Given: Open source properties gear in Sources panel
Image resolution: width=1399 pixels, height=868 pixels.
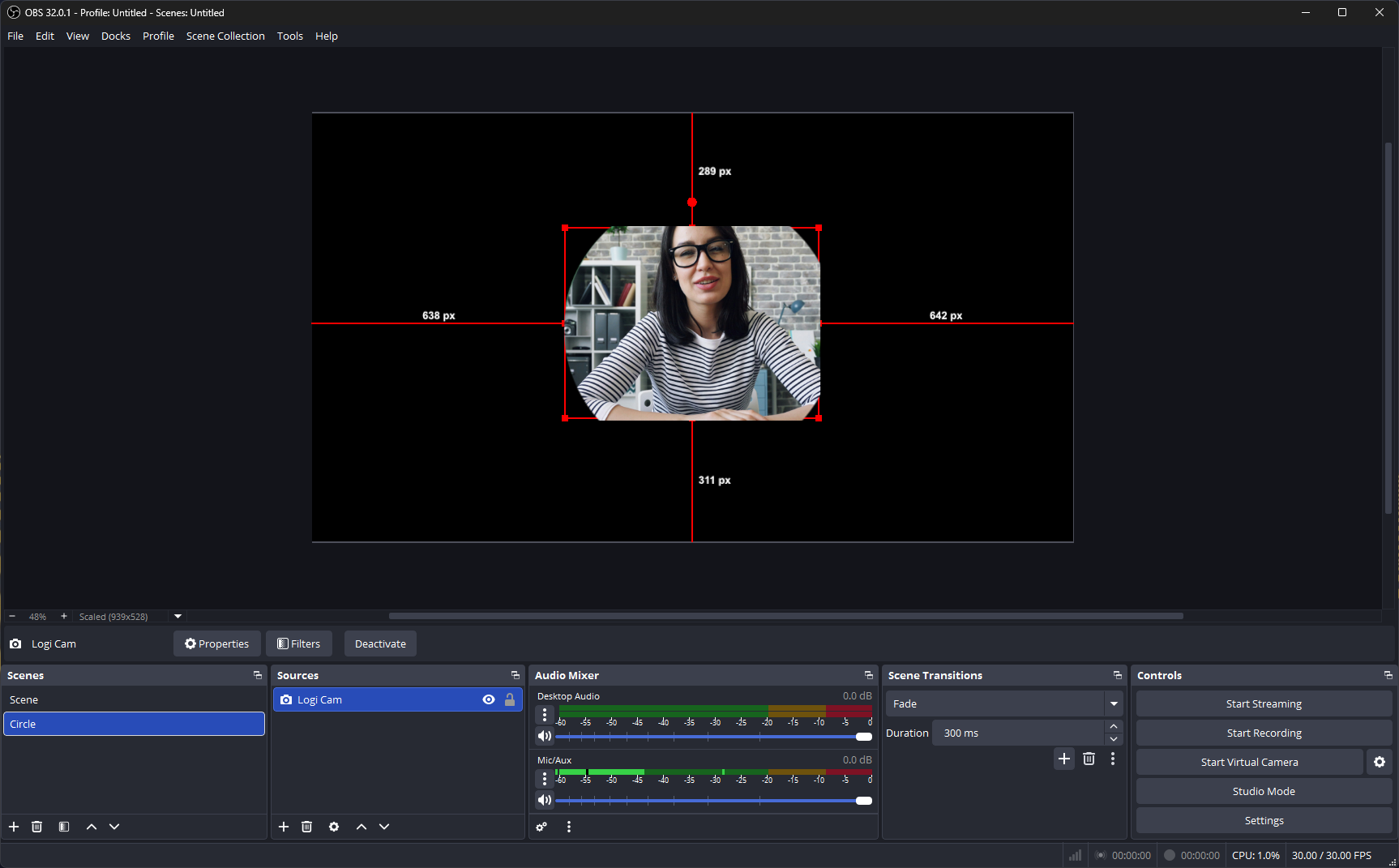Looking at the screenshot, I should (x=334, y=827).
